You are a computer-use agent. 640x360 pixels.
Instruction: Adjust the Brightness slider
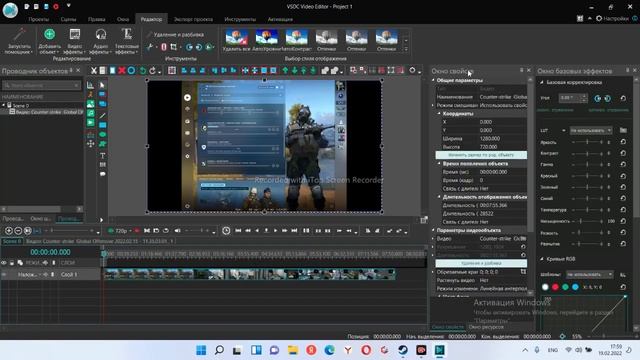(x=587, y=142)
